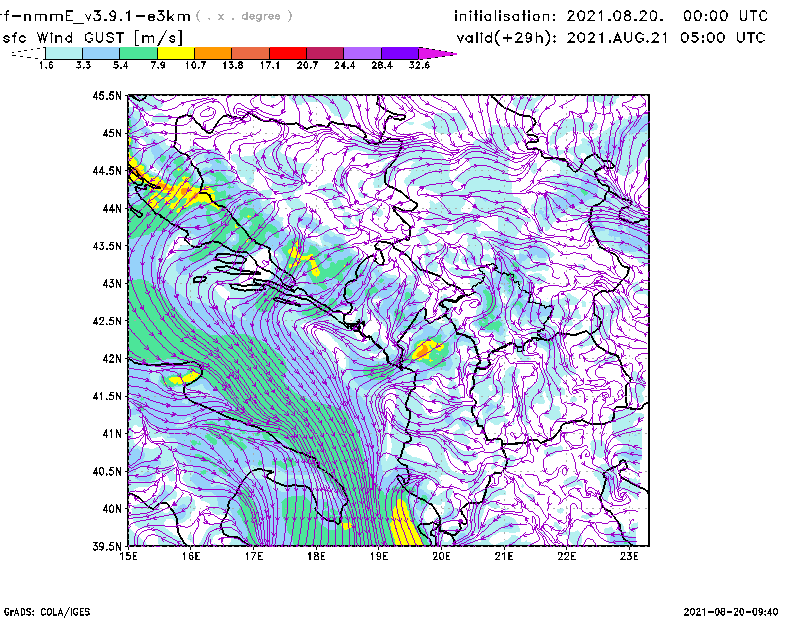Click the '45N' latitude label
Image resolution: width=800 pixels, height=618 pixels.
click(112, 133)
